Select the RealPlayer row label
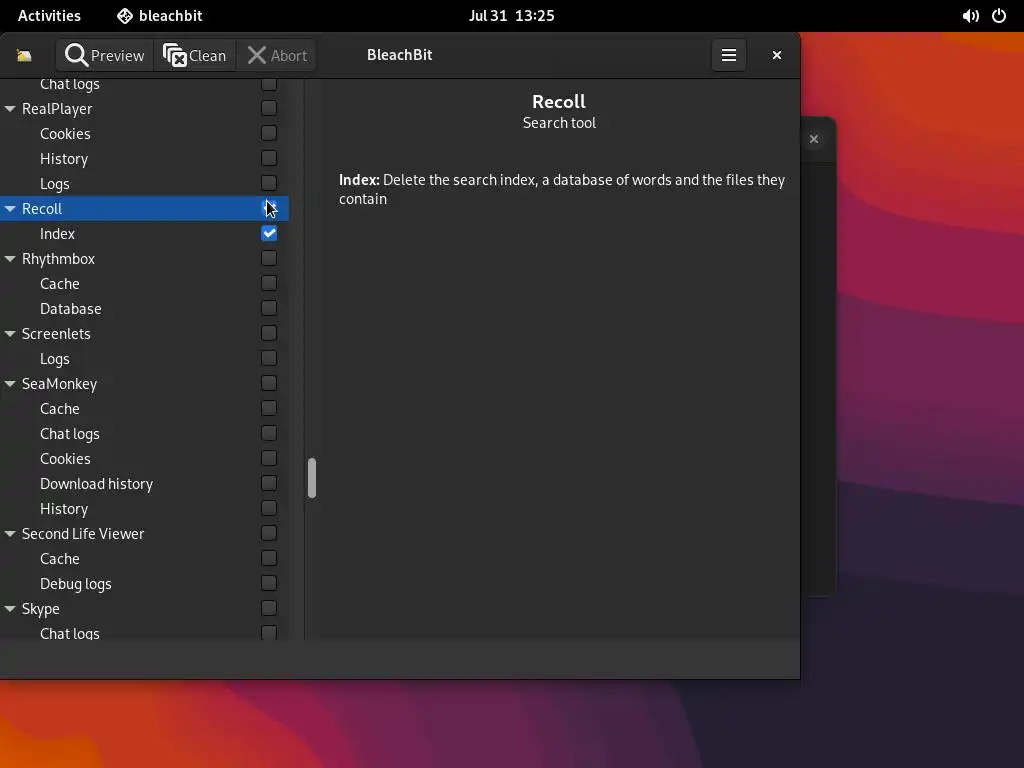The height and width of the screenshot is (768, 1024). [x=57, y=109]
